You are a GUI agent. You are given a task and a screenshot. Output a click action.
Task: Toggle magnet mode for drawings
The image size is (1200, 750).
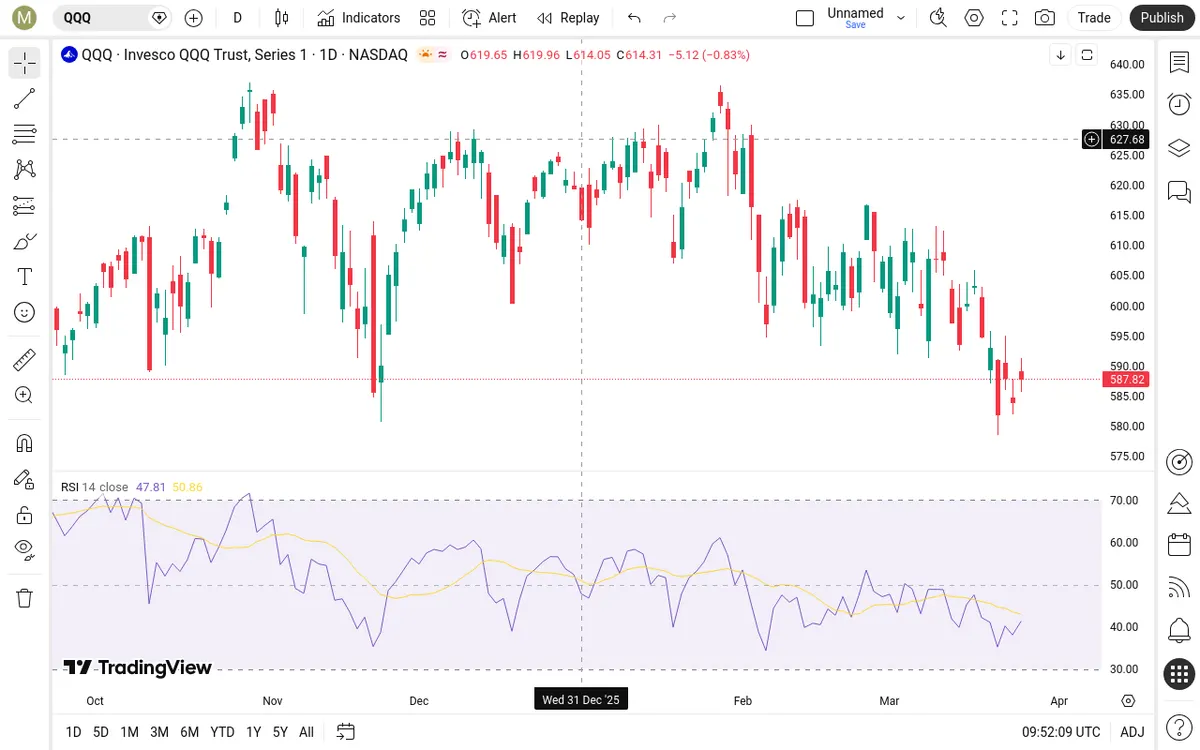(25, 443)
